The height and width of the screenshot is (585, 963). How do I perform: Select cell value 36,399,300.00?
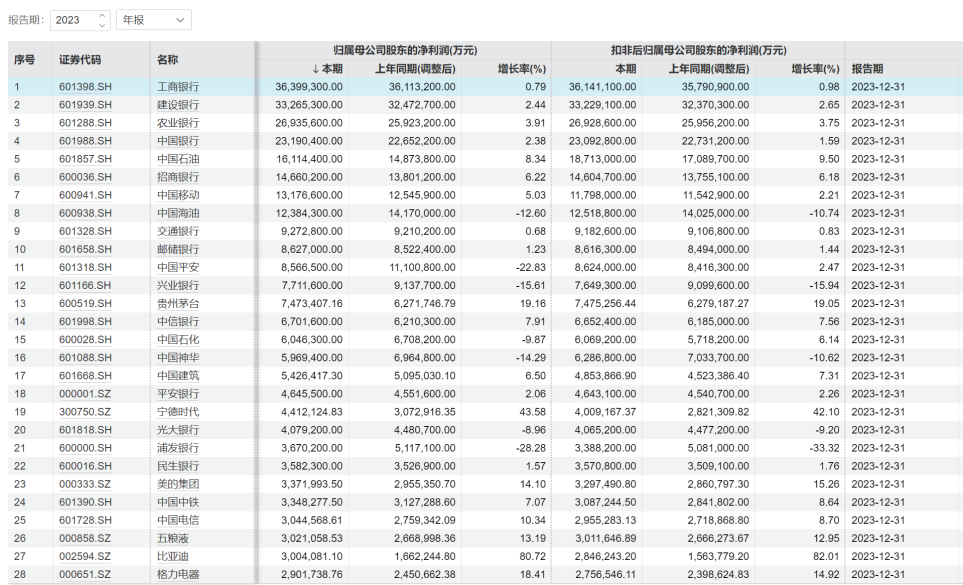pyautogui.click(x=309, y=87)
